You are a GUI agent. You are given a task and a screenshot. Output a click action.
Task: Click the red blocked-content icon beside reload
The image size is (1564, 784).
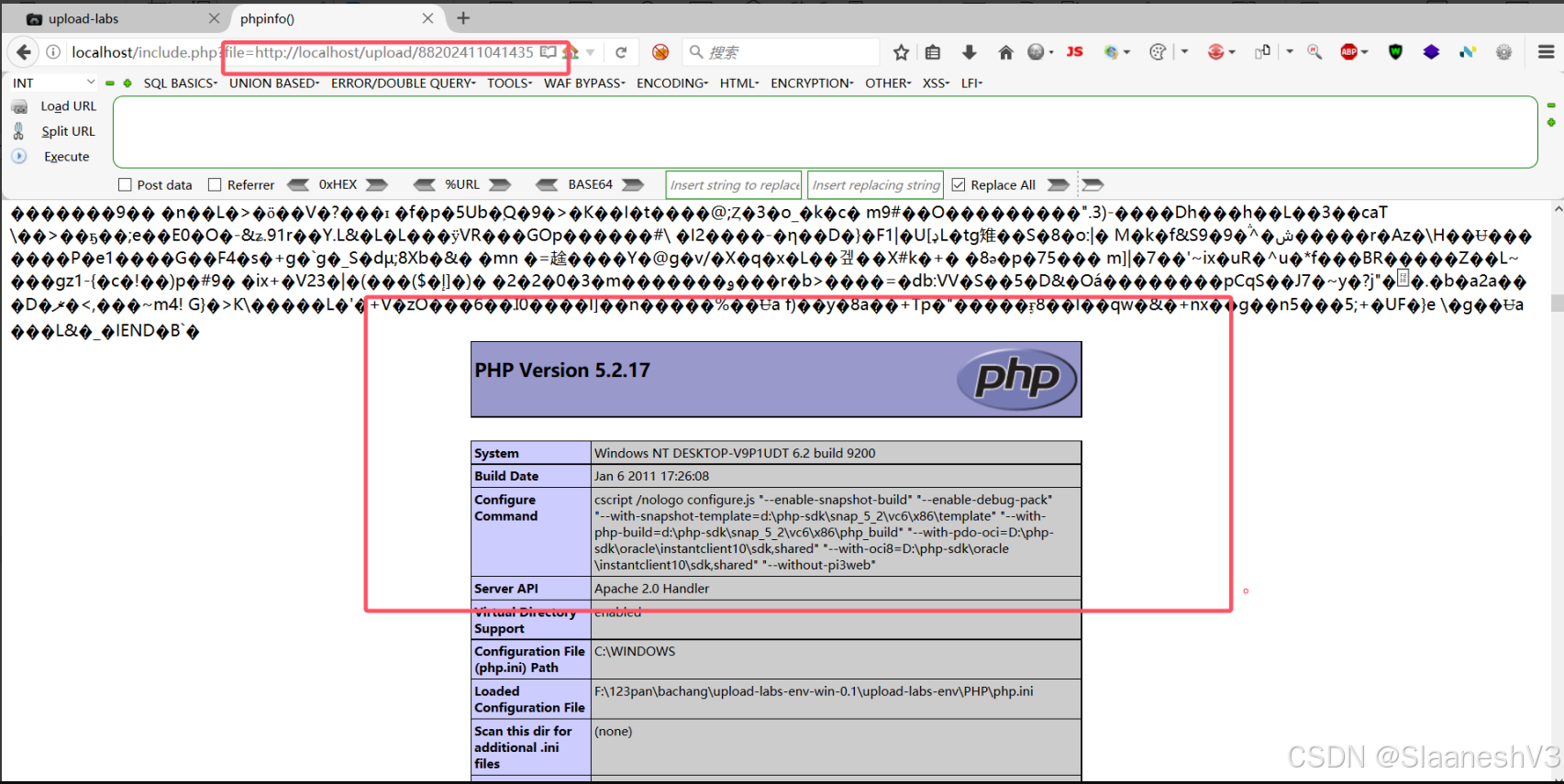click(x=660, y=52)
